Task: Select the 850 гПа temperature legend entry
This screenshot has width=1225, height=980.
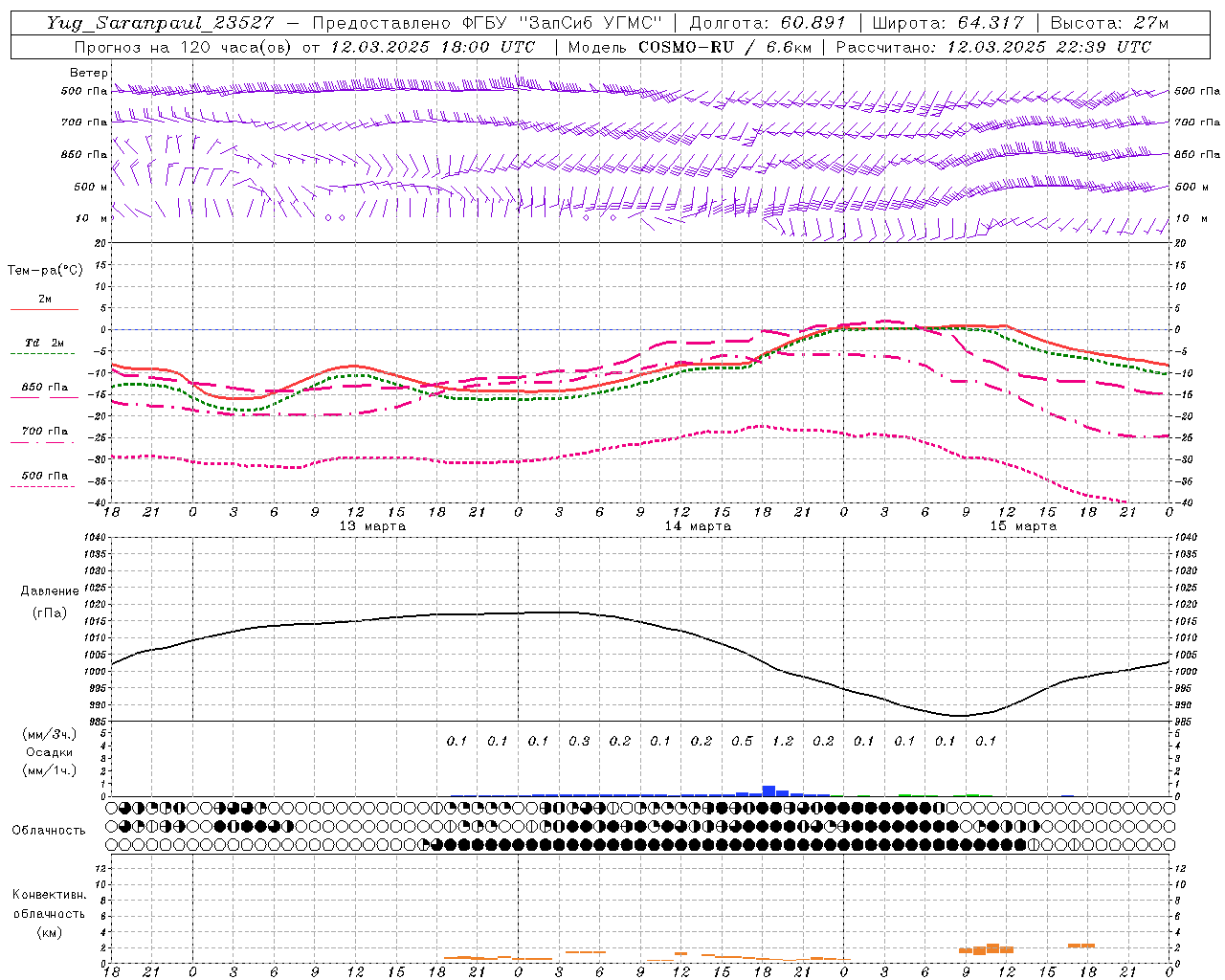Action: [x=45, y=388]
